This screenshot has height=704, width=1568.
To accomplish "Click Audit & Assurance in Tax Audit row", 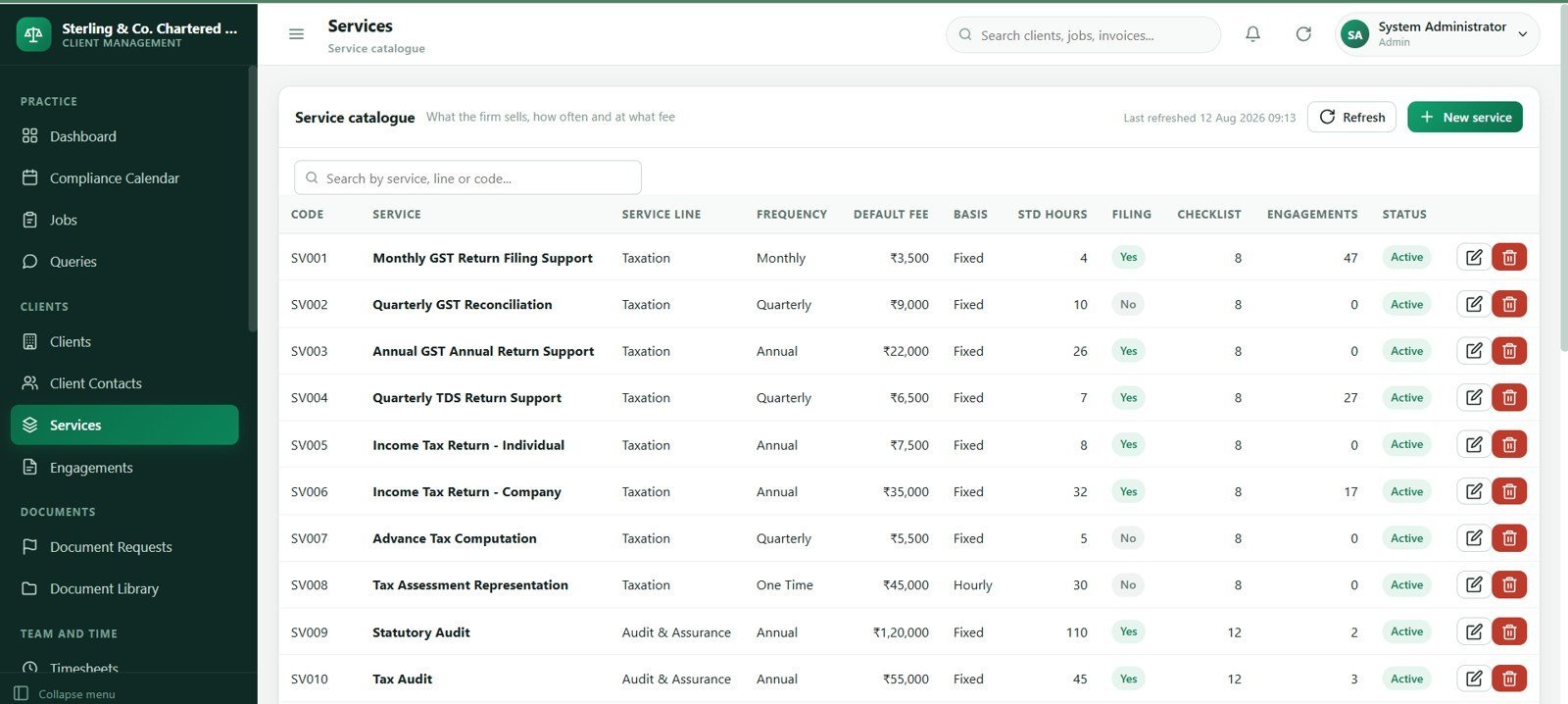I will click(676, 679).
